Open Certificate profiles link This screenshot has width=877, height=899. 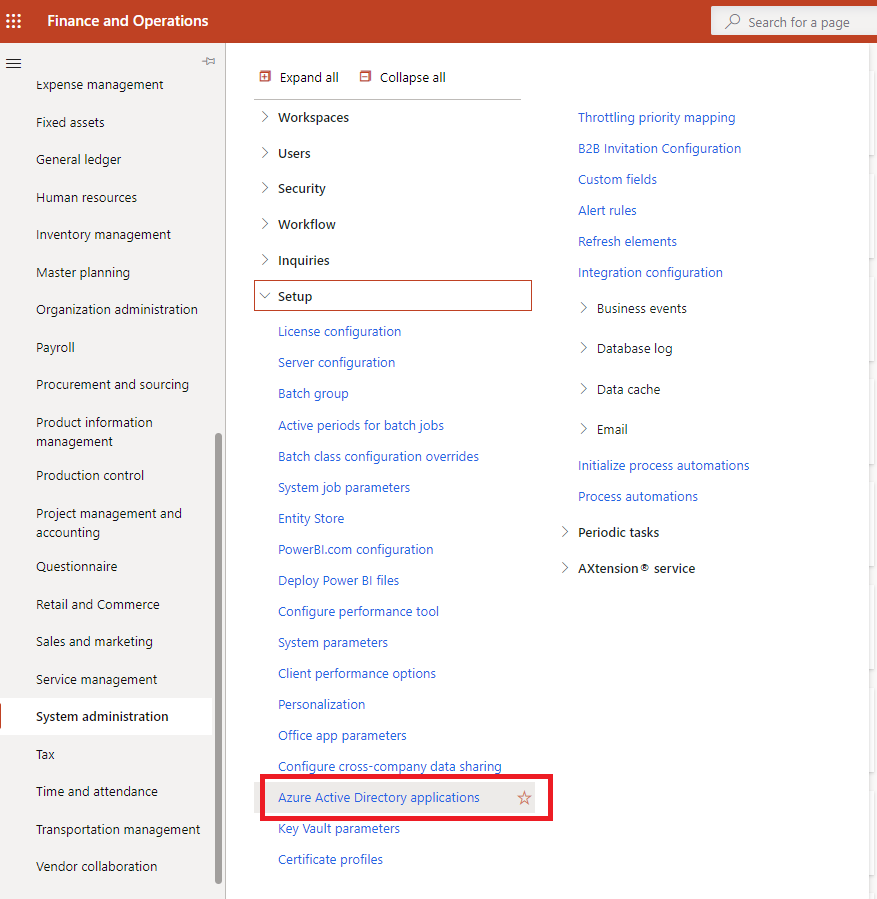click(x=330, y=859)
